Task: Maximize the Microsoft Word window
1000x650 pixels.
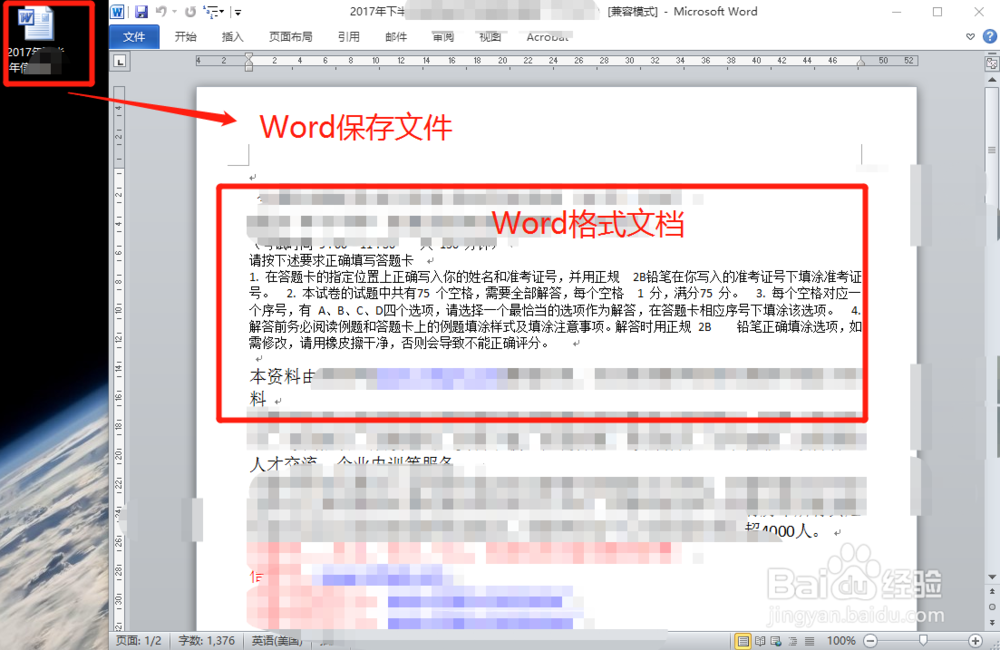Action: pos(938,11)
